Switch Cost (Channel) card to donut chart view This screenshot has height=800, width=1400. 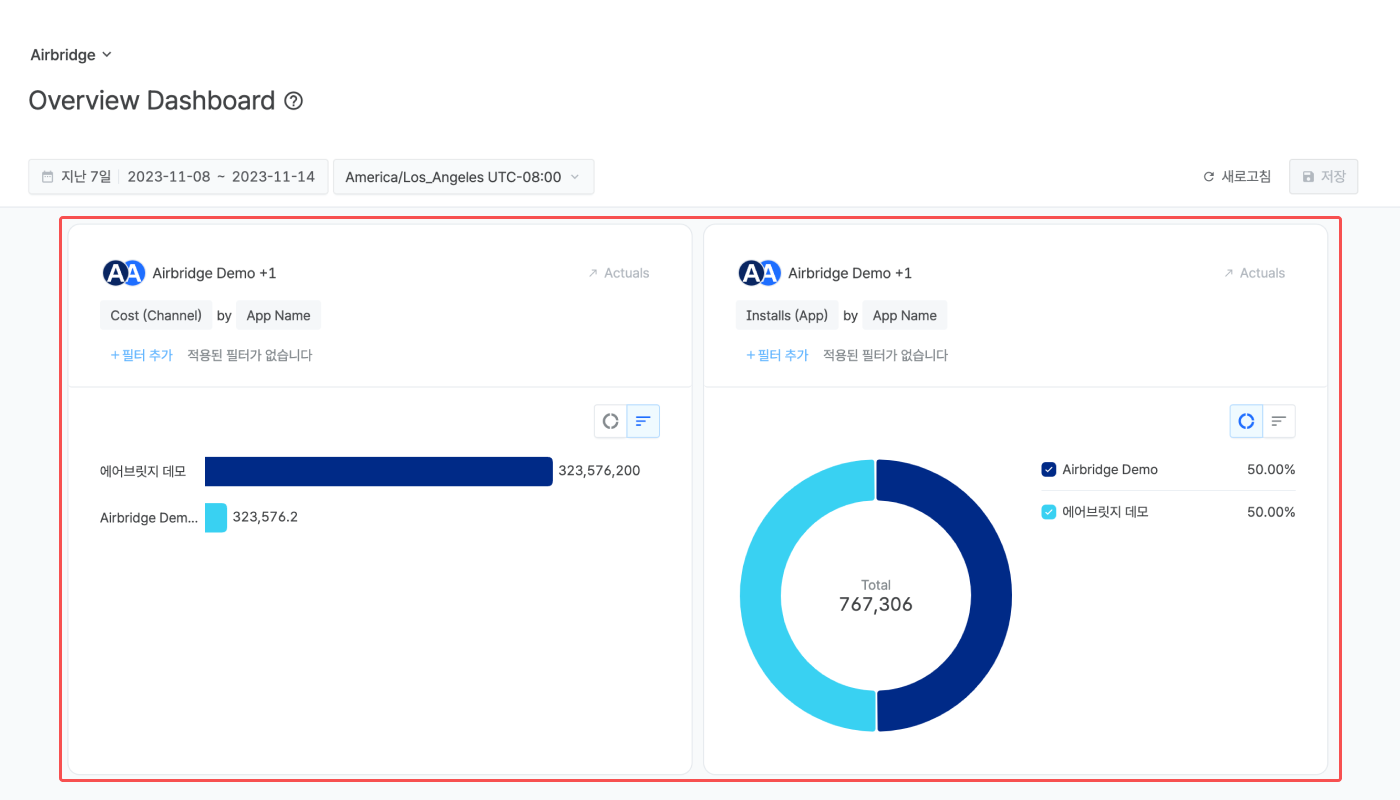point(610,422)
